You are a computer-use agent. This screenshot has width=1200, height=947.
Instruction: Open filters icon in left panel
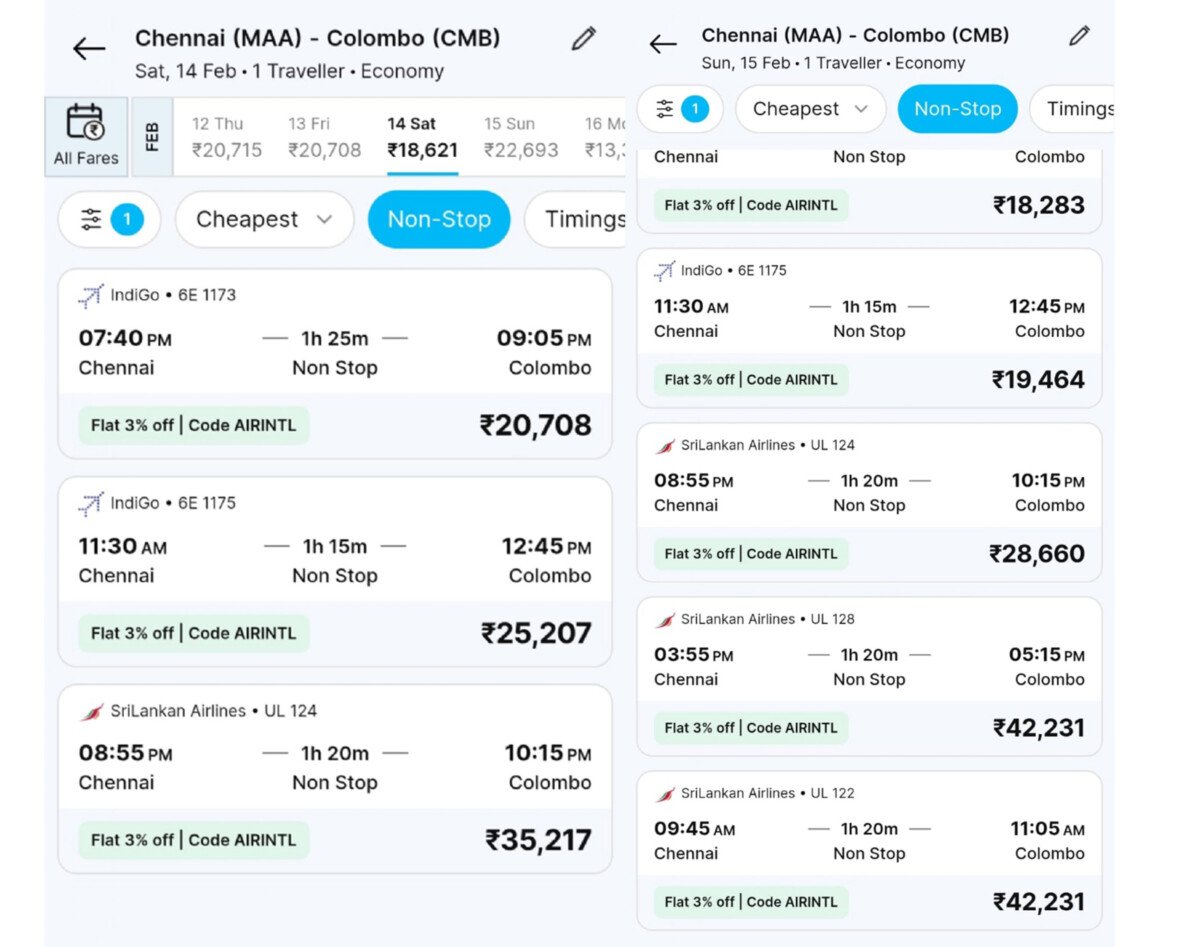point(109,219)
